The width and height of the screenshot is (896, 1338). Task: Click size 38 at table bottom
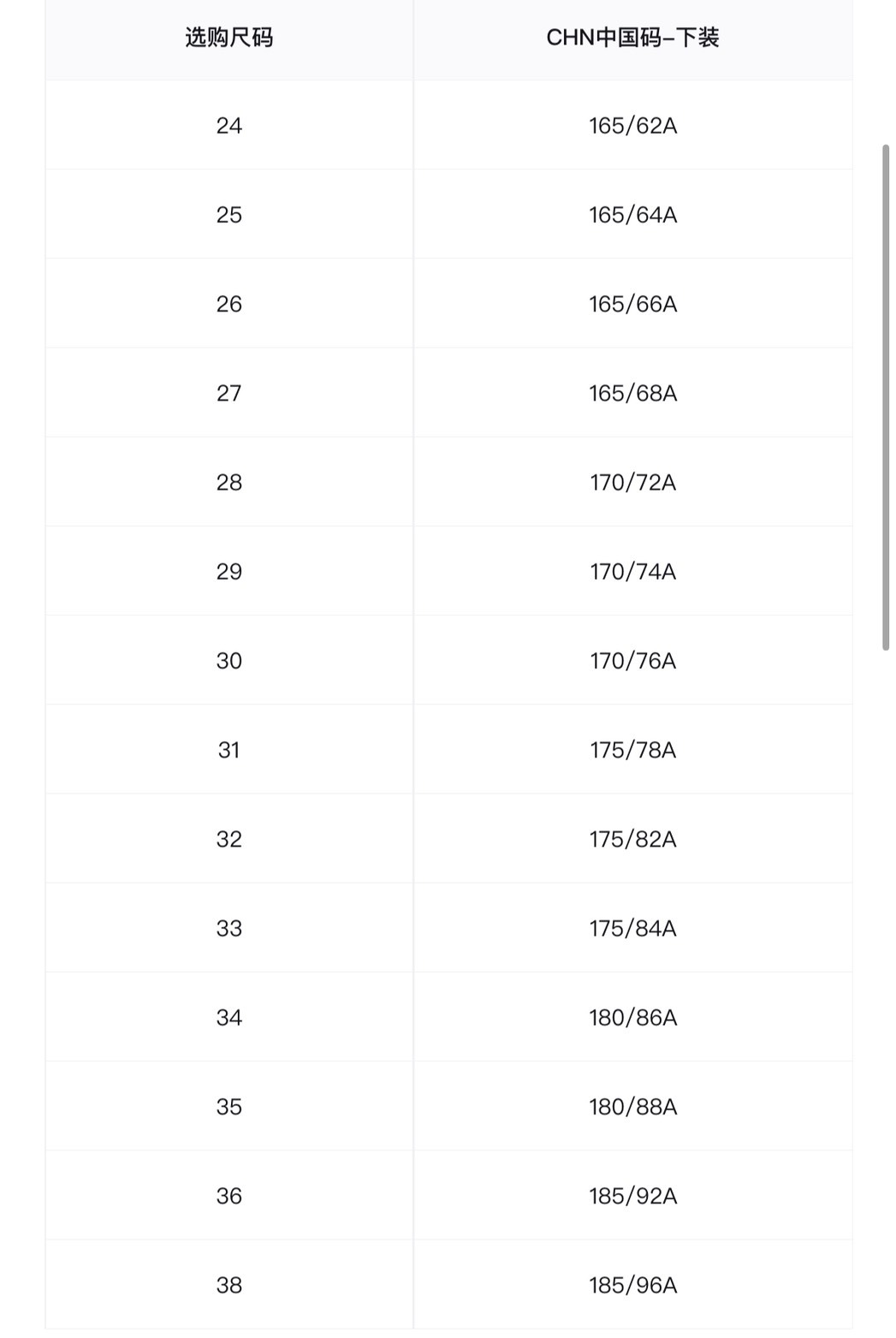pyautogui.click(x=228, y=1285)
